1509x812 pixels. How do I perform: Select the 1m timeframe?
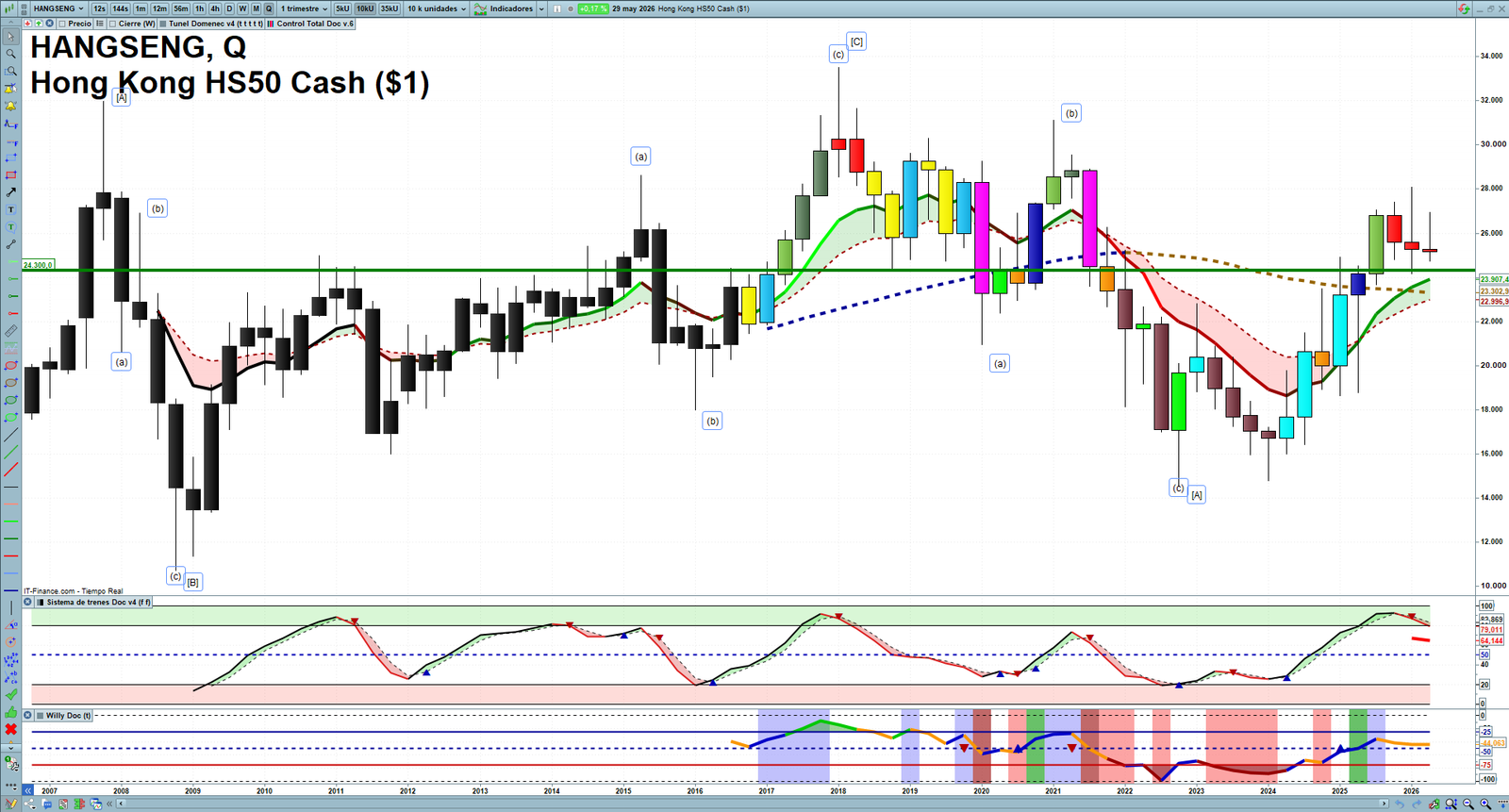(x=141, y=8)
